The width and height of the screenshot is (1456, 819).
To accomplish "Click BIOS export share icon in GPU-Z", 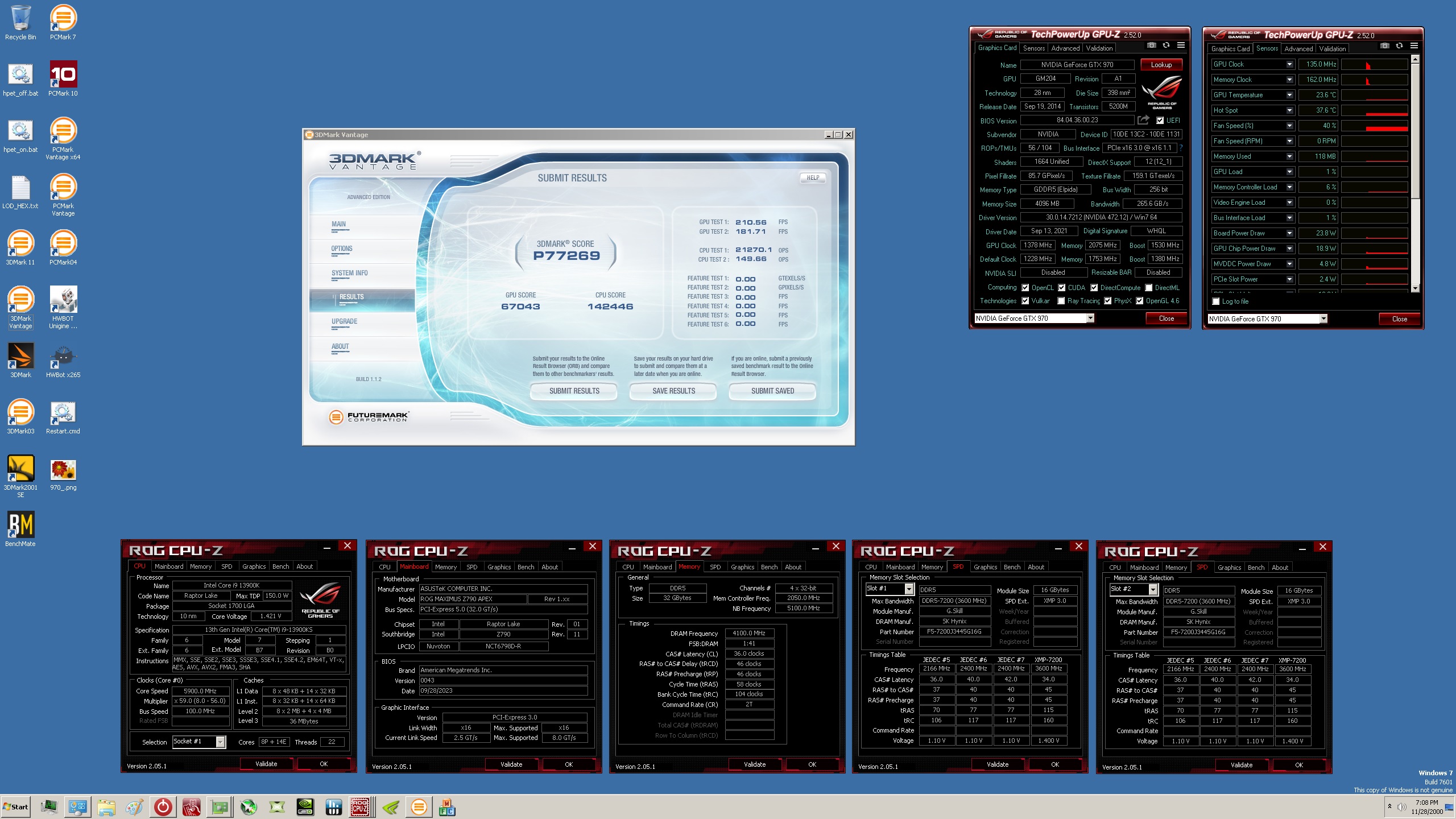I will [1143, 120].
